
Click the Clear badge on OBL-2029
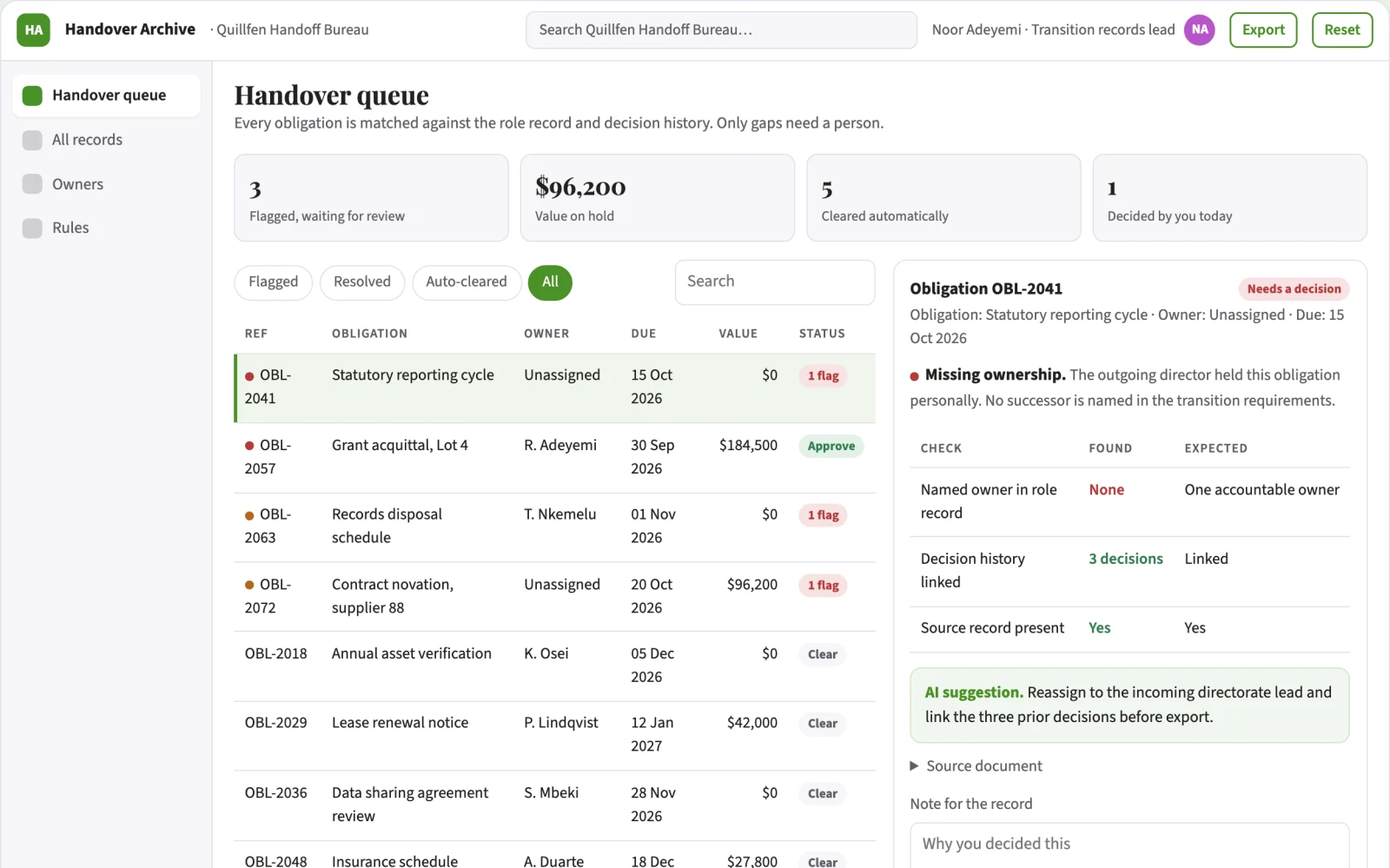822,724
